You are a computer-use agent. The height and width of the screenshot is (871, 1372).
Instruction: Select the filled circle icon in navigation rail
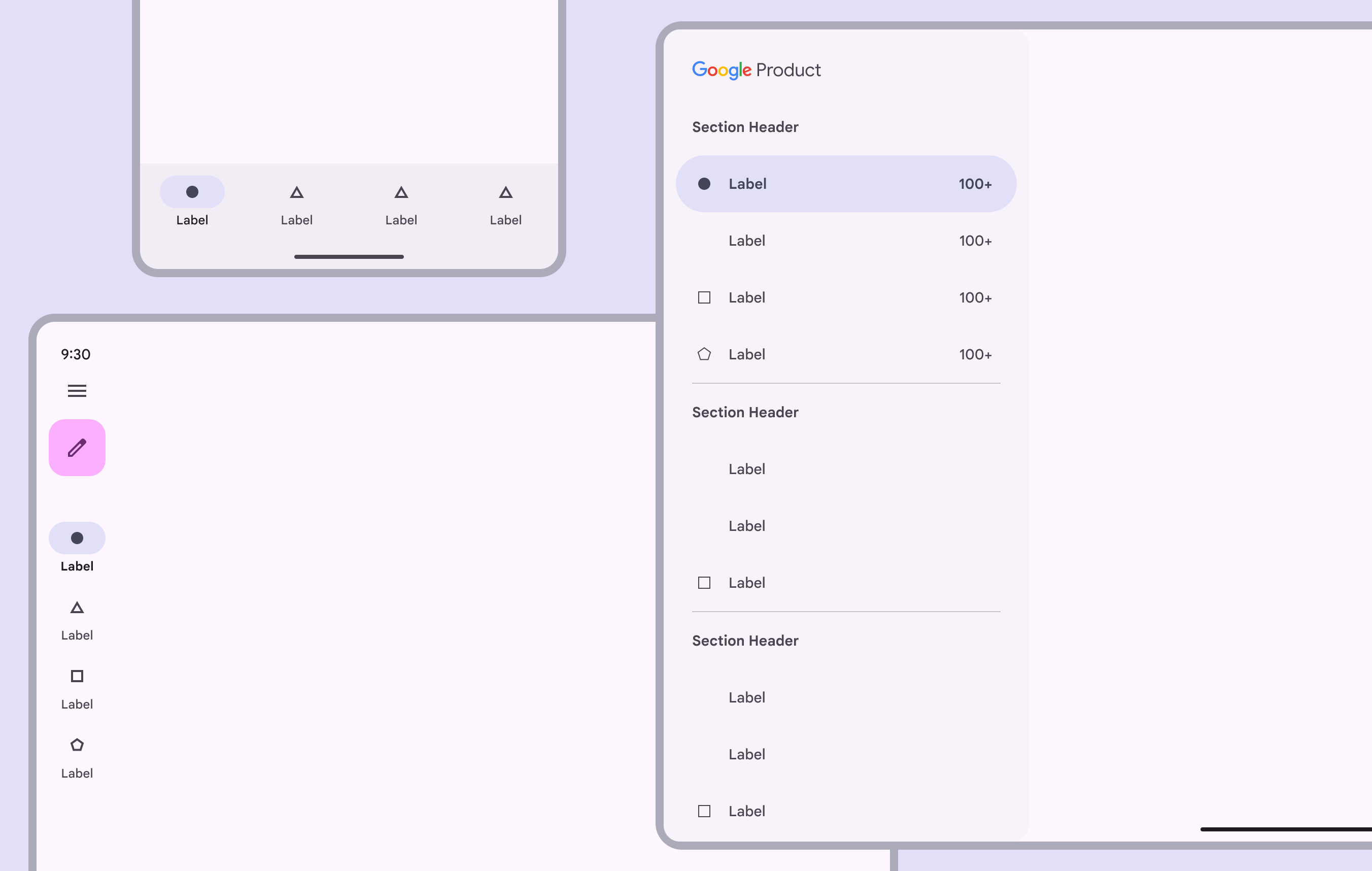point(77,538)
